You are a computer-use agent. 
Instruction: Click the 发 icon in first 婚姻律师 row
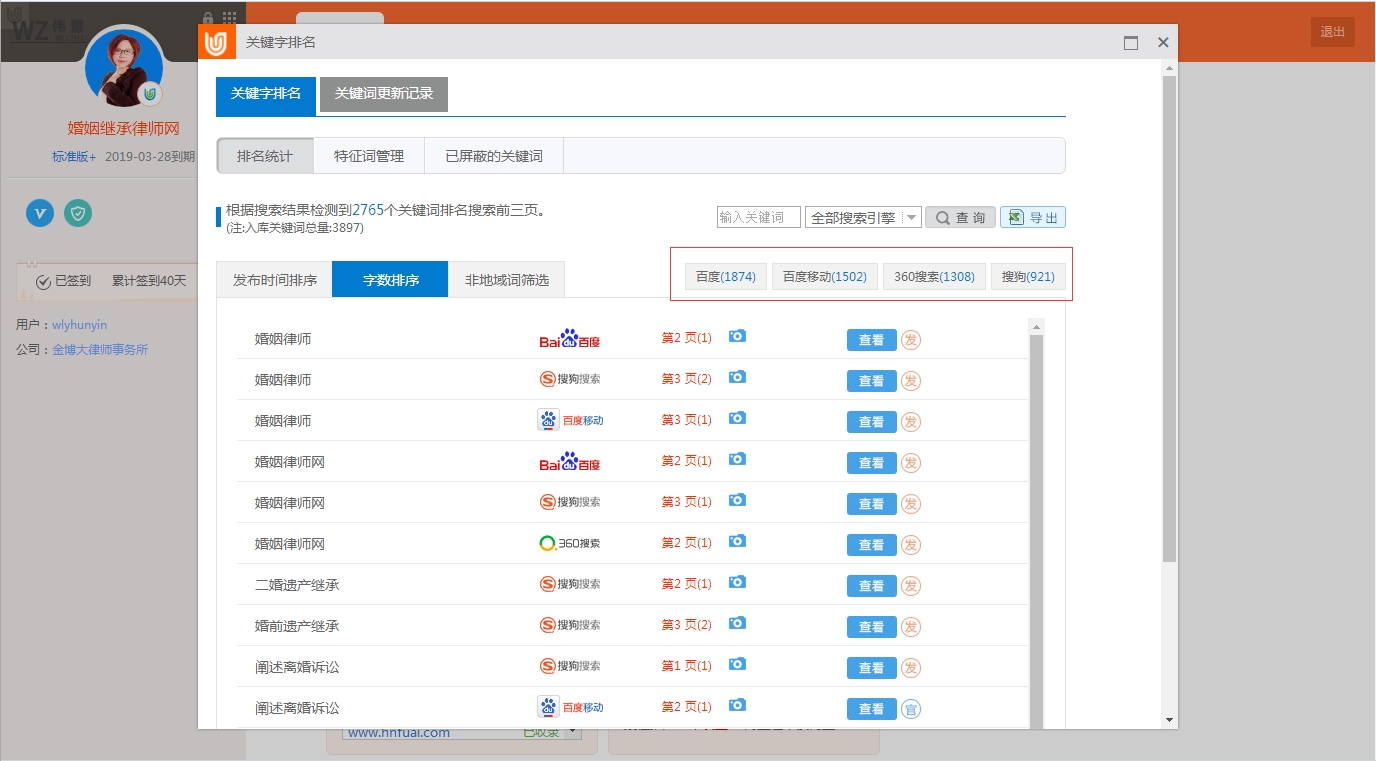(911, 340)
